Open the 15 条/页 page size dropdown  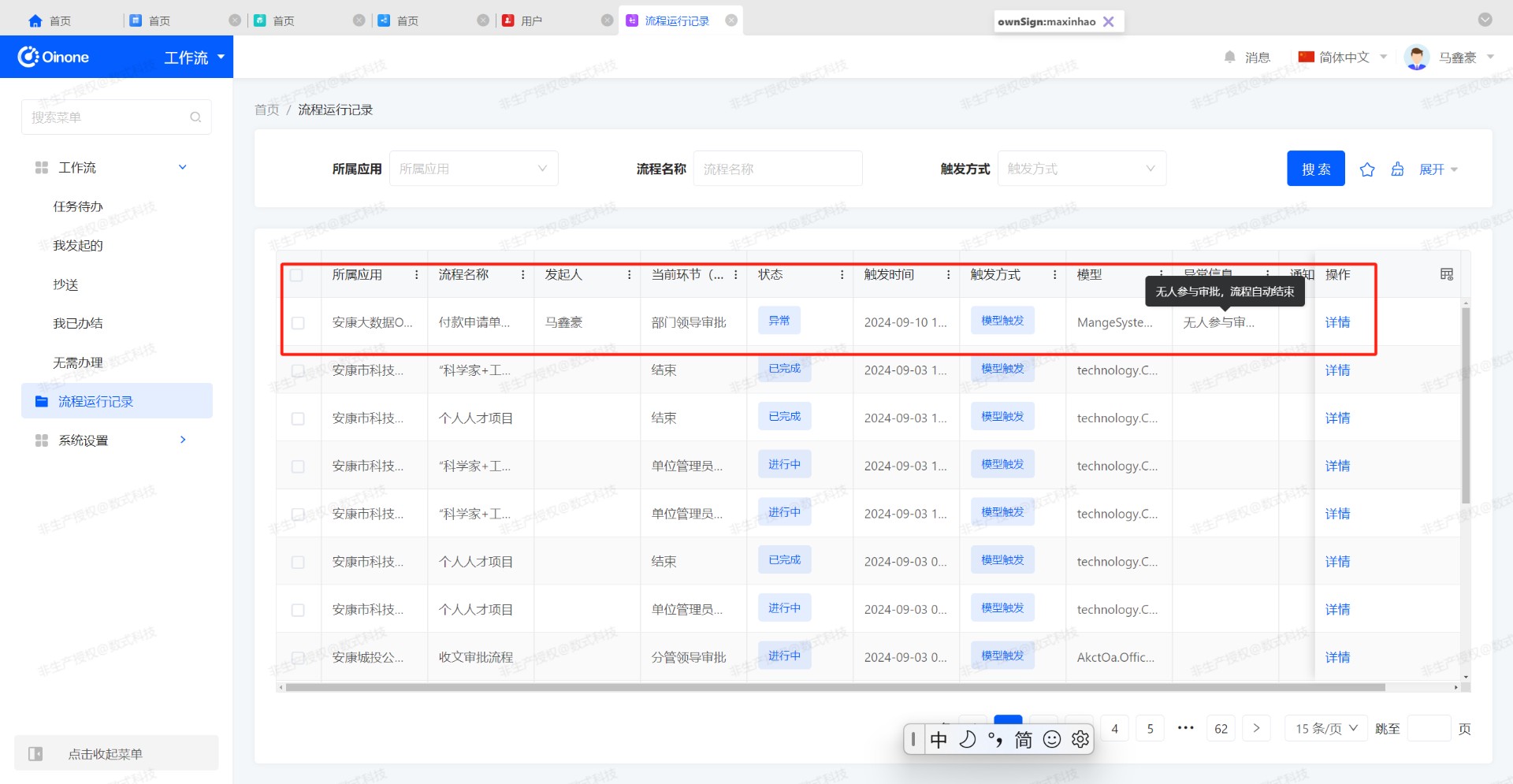click(1326, 729)
